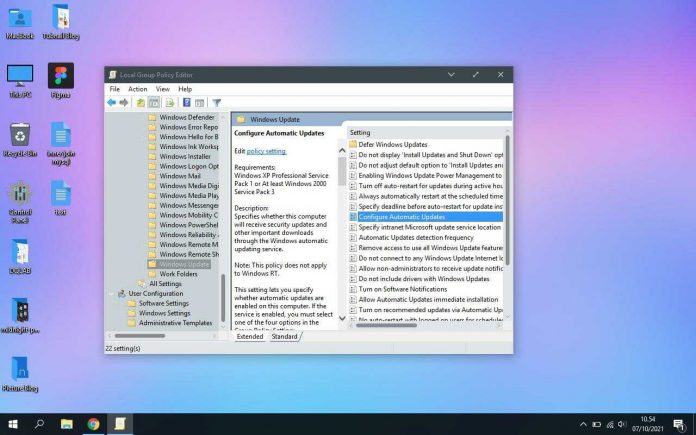Click the settings list vertical scrollbar
This screenshot has width=696, height=435.
pyautogui.click(x=507, y=200)
